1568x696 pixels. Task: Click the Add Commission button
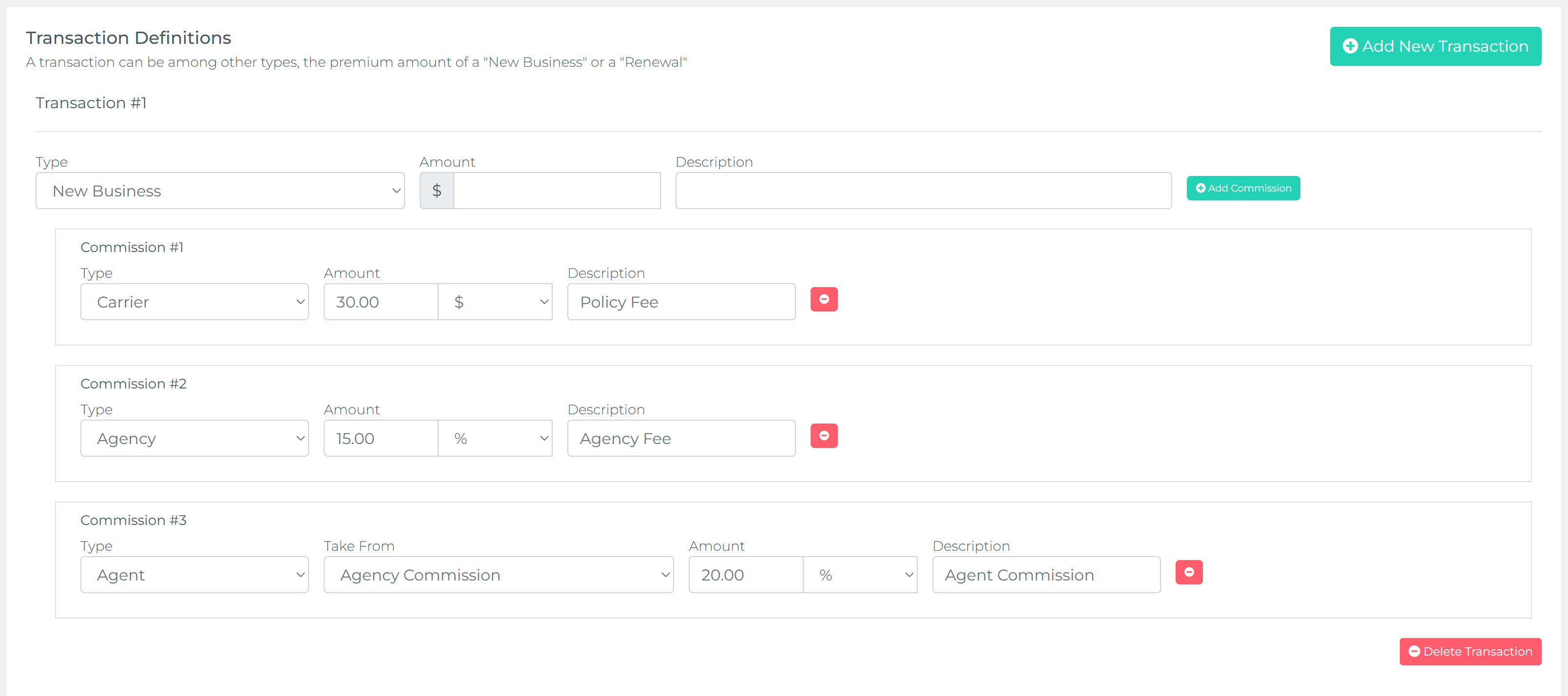click(1242, 188)
